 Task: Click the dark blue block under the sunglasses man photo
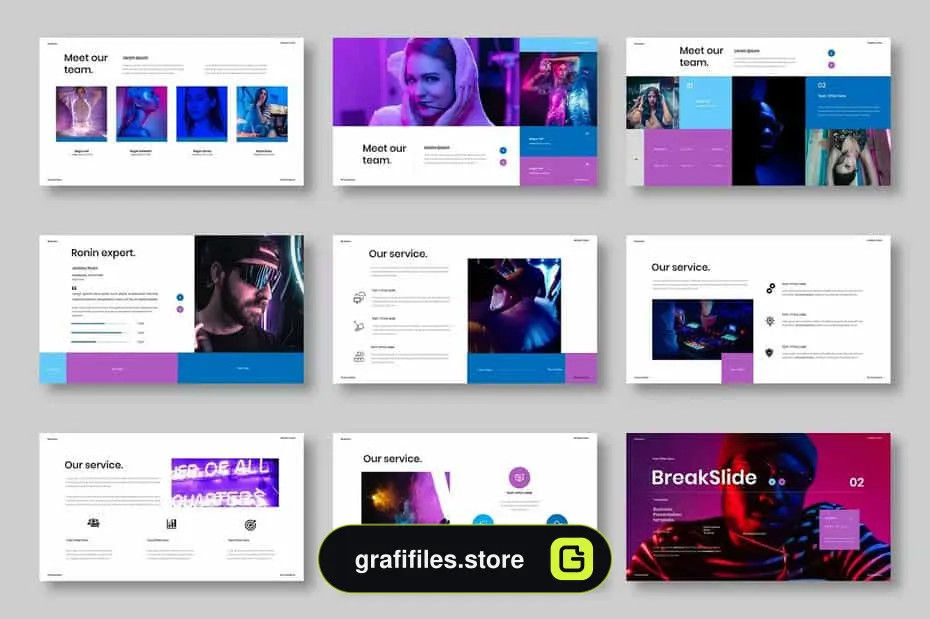[x=241, y=368]
